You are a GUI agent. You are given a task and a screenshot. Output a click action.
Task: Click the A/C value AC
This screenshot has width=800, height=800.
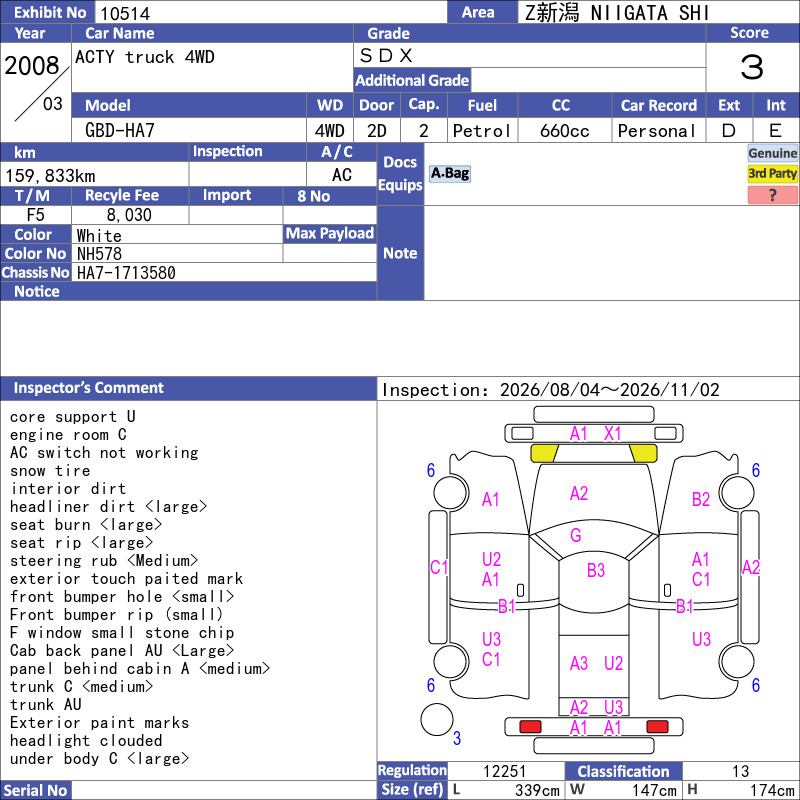[342, 175]
